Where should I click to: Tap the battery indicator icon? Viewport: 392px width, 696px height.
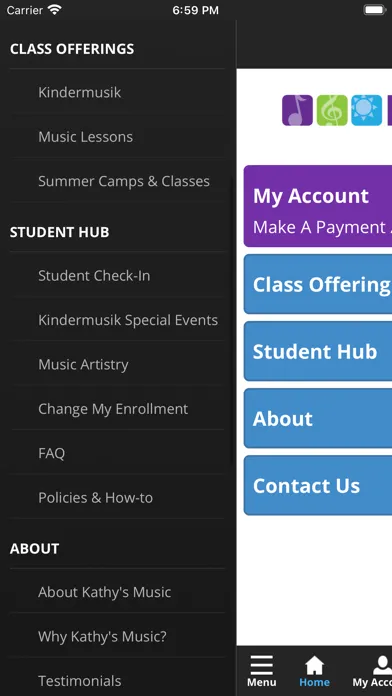[375, 10]
